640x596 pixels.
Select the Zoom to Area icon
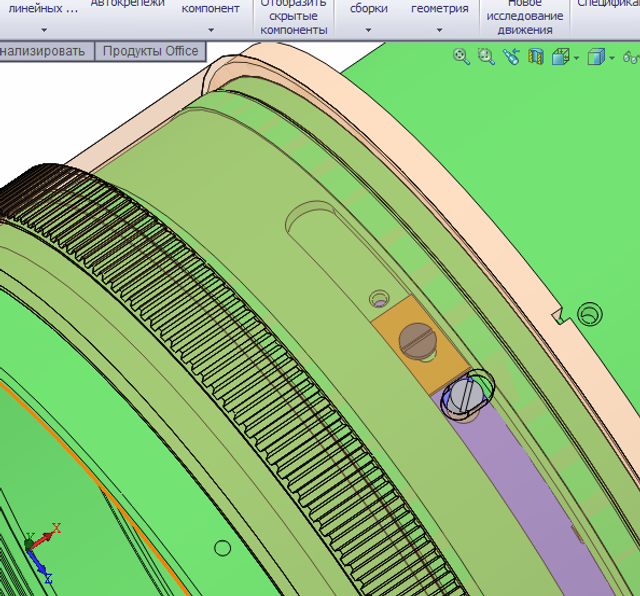[486, 56]
